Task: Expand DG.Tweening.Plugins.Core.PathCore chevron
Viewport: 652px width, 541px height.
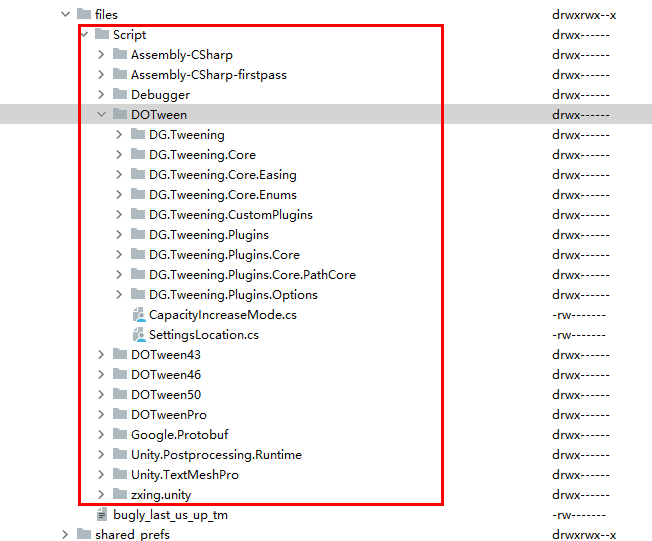Action: (119, 274)
